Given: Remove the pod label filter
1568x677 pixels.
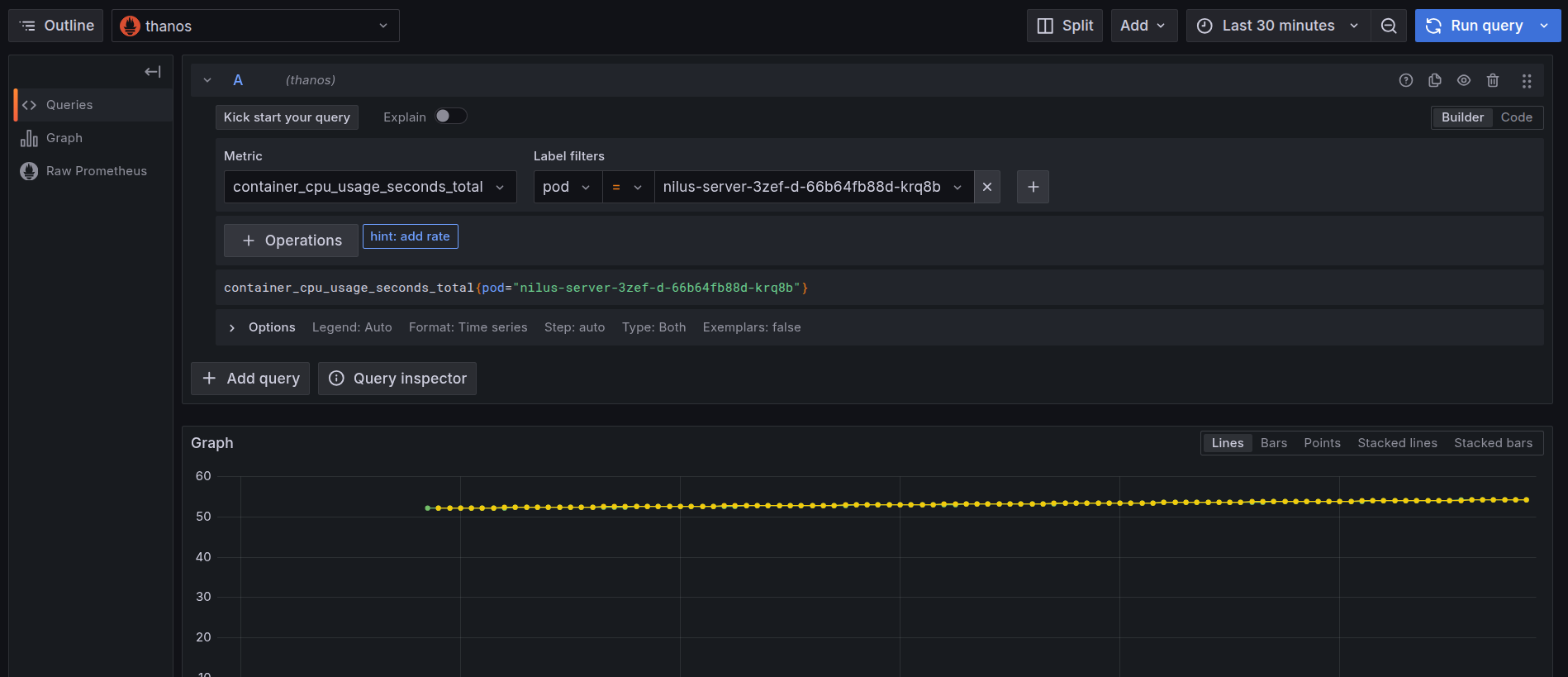Looking at the screenshot, I should [x=987, y=187].
